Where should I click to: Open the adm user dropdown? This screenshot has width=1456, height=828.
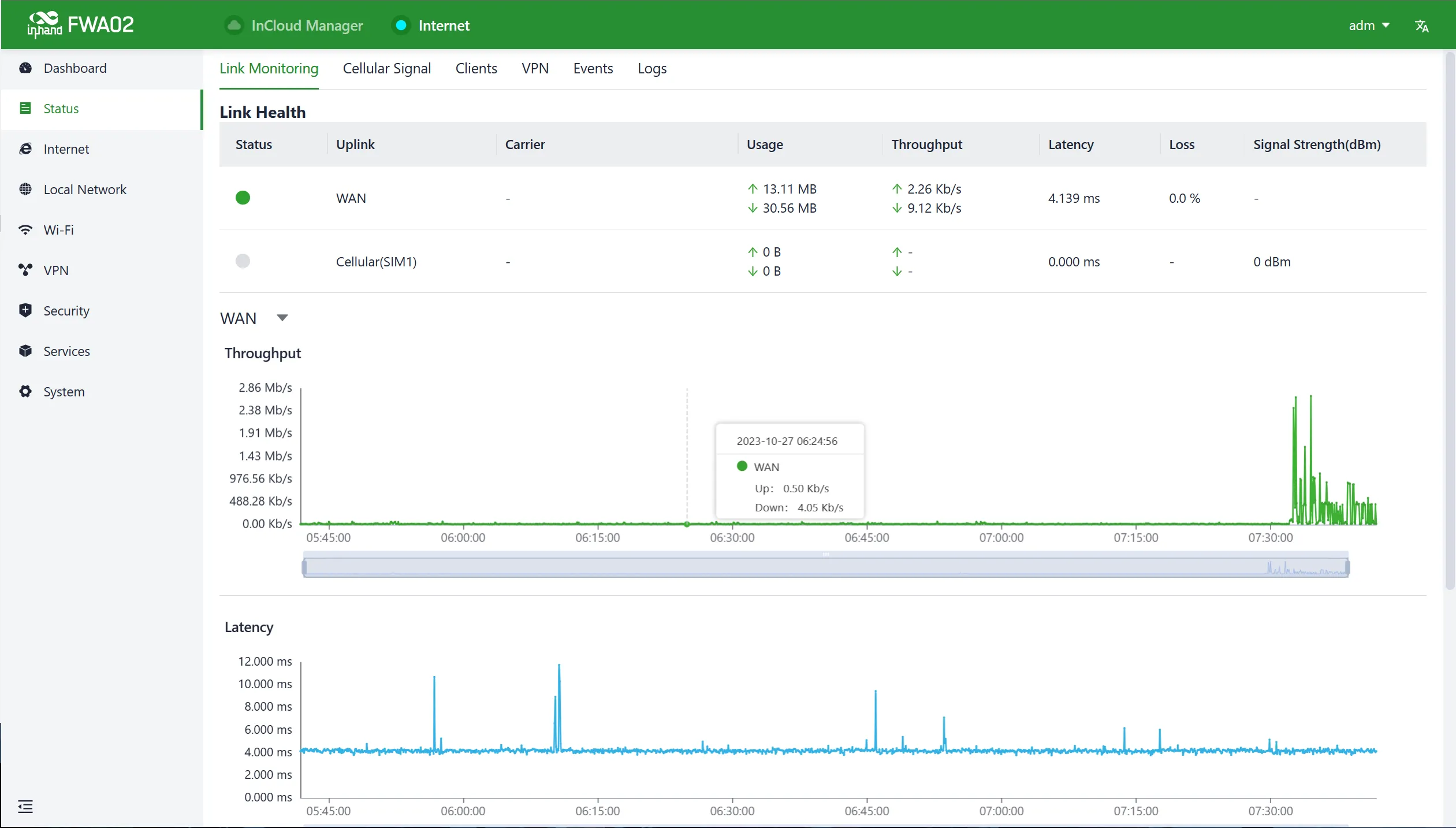click(x=1369, y=25)
